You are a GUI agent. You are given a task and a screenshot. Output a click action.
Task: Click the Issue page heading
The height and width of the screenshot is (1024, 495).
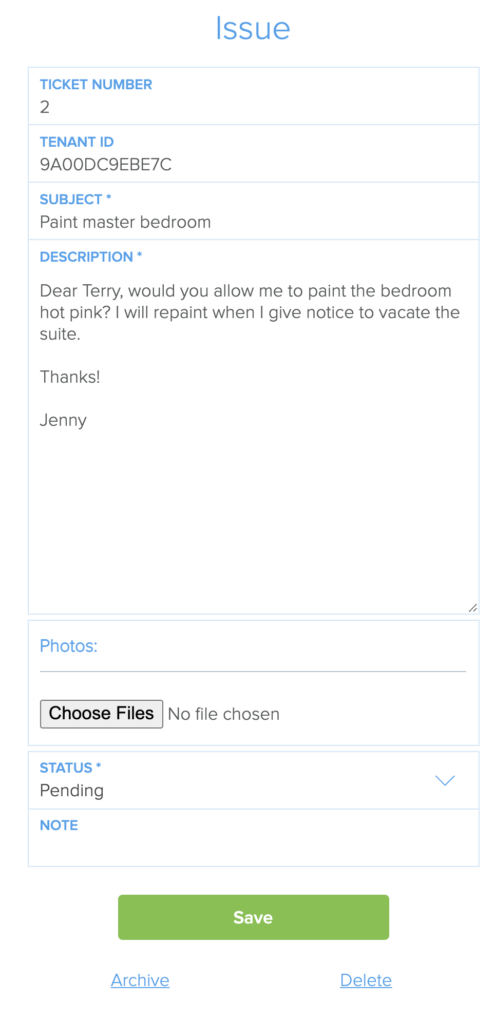coord(253,28)
